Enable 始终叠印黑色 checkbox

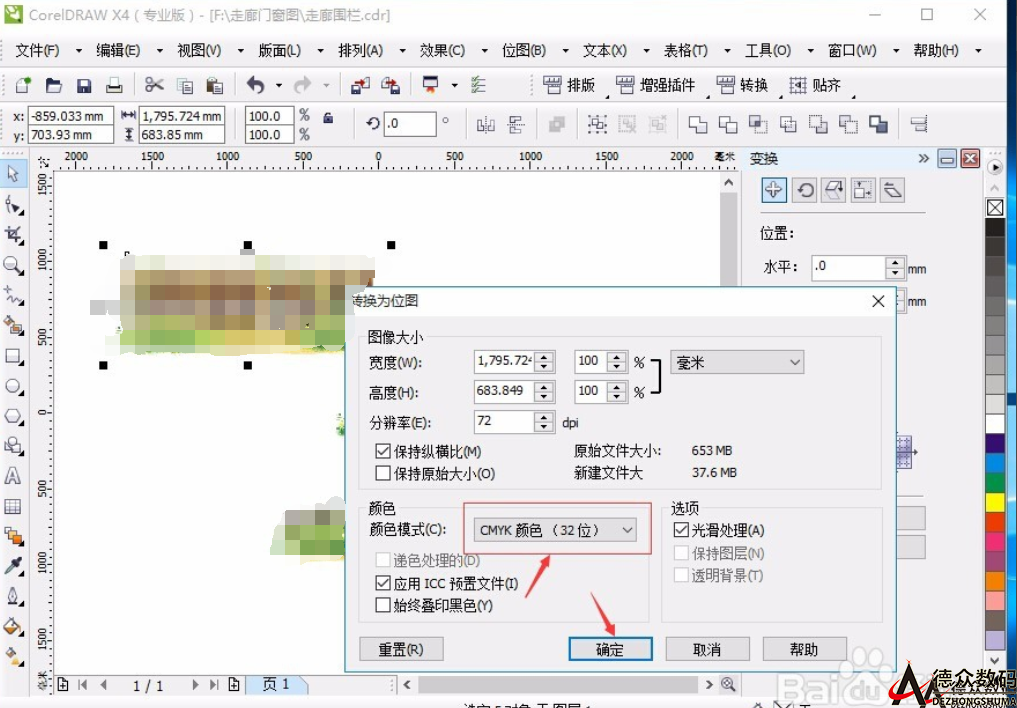[x=382, y=606]
